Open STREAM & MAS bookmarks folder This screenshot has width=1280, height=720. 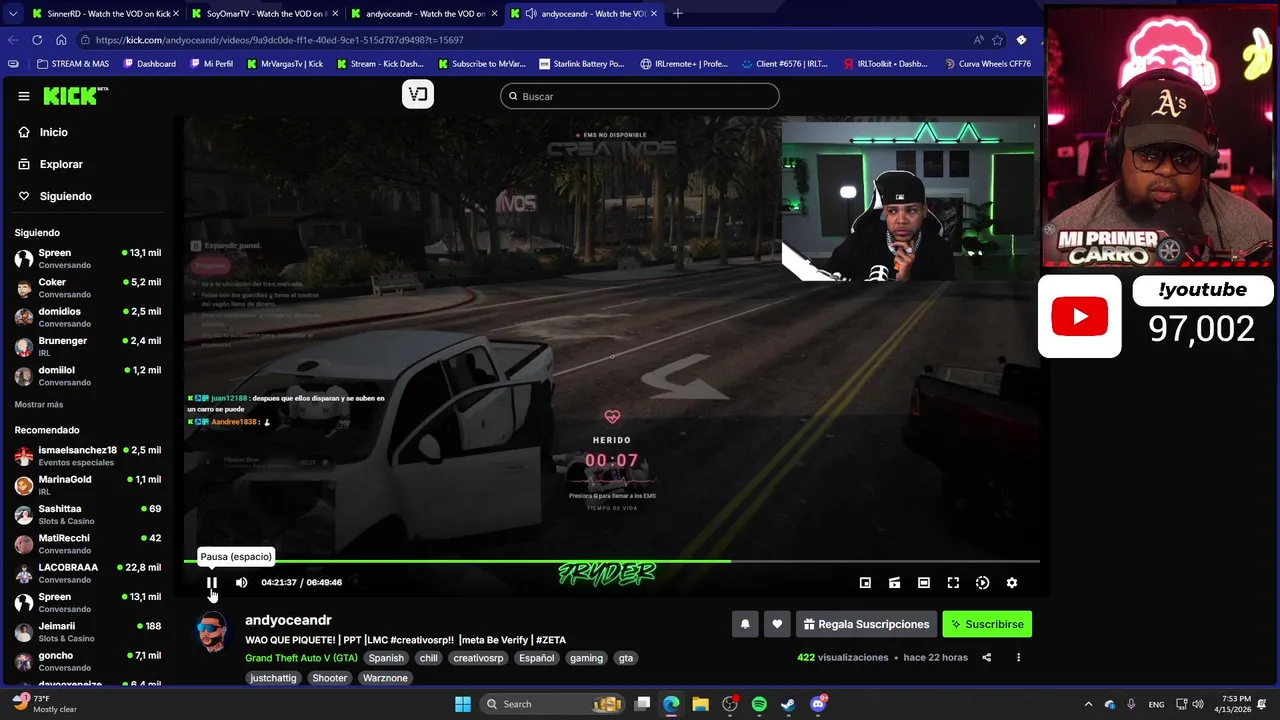point(72,64)
